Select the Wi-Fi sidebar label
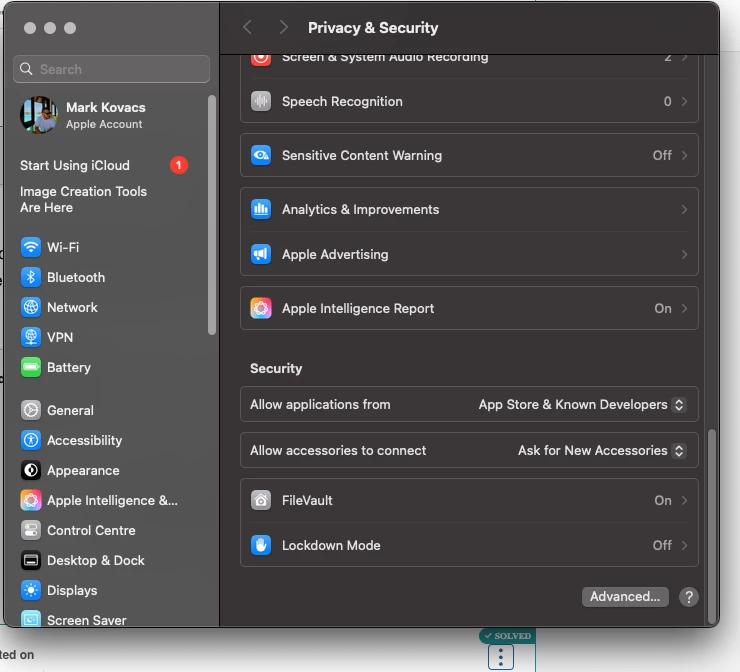Screen dimensions: 740x672 (x=63, y=247)
